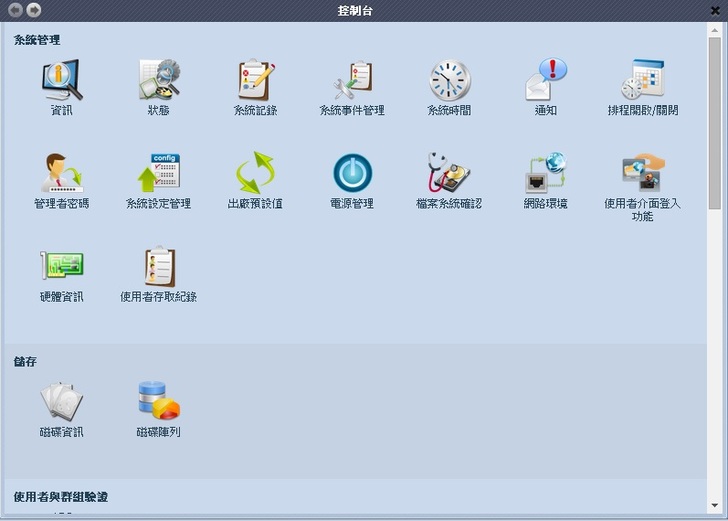Image resolution: width=728 pixels, height=521 pixels.
Task: Open 系統時間 clock icon
Action: point(449,80)
